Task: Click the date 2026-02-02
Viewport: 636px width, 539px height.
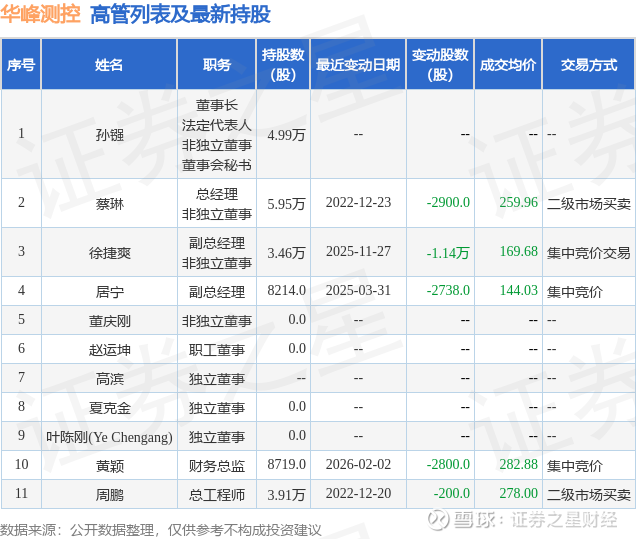Action: click(358, 464)
